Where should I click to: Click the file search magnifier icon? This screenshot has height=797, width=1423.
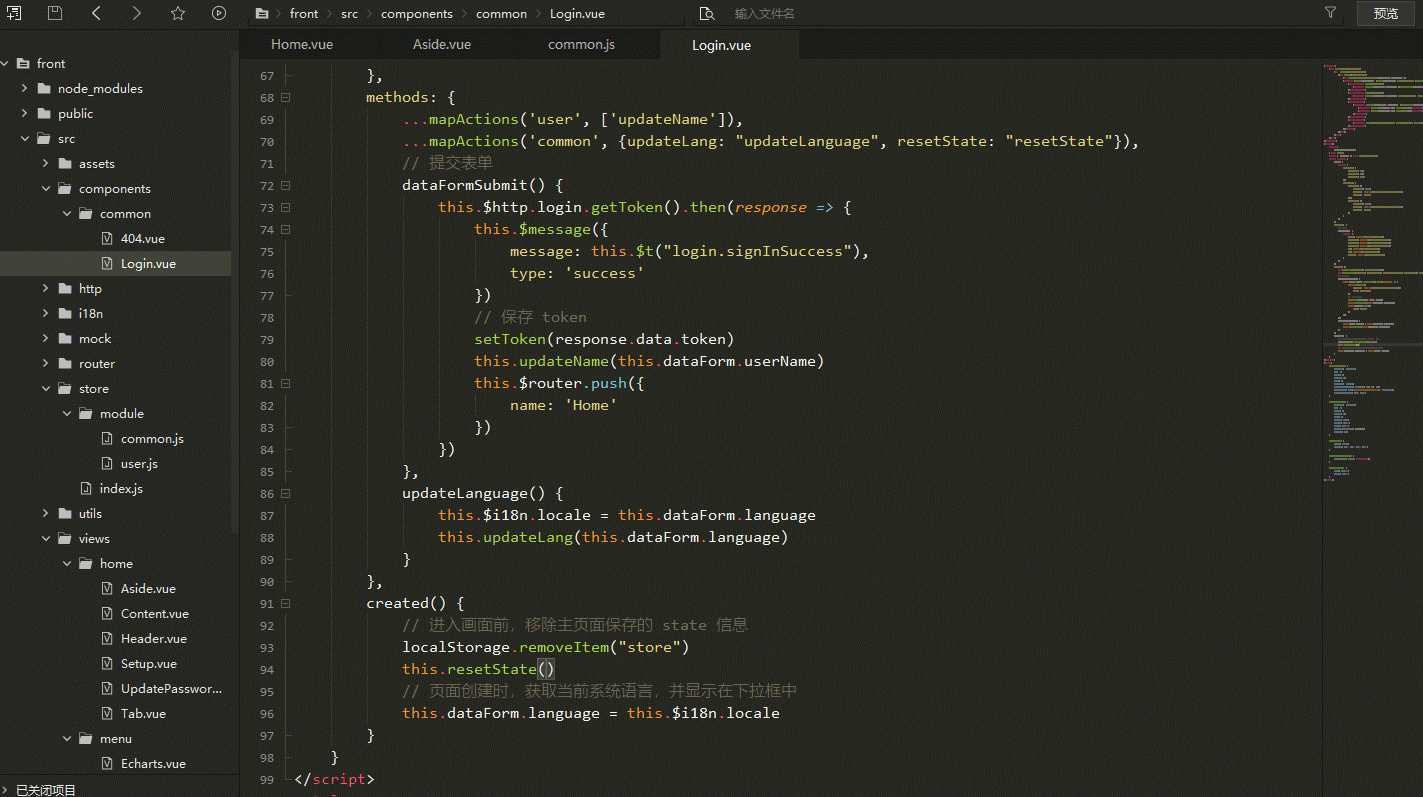coord(707,14)
